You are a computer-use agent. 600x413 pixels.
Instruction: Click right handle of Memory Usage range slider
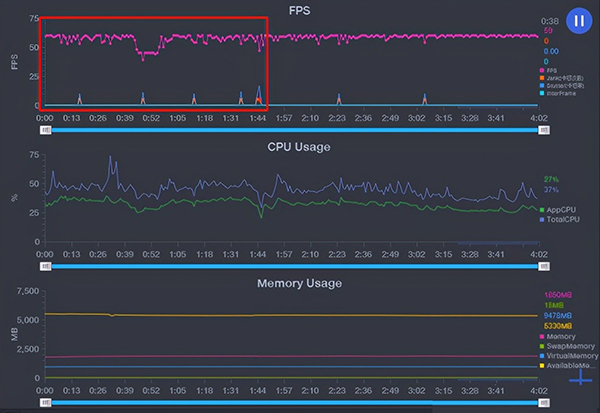(x=544, y=402)
